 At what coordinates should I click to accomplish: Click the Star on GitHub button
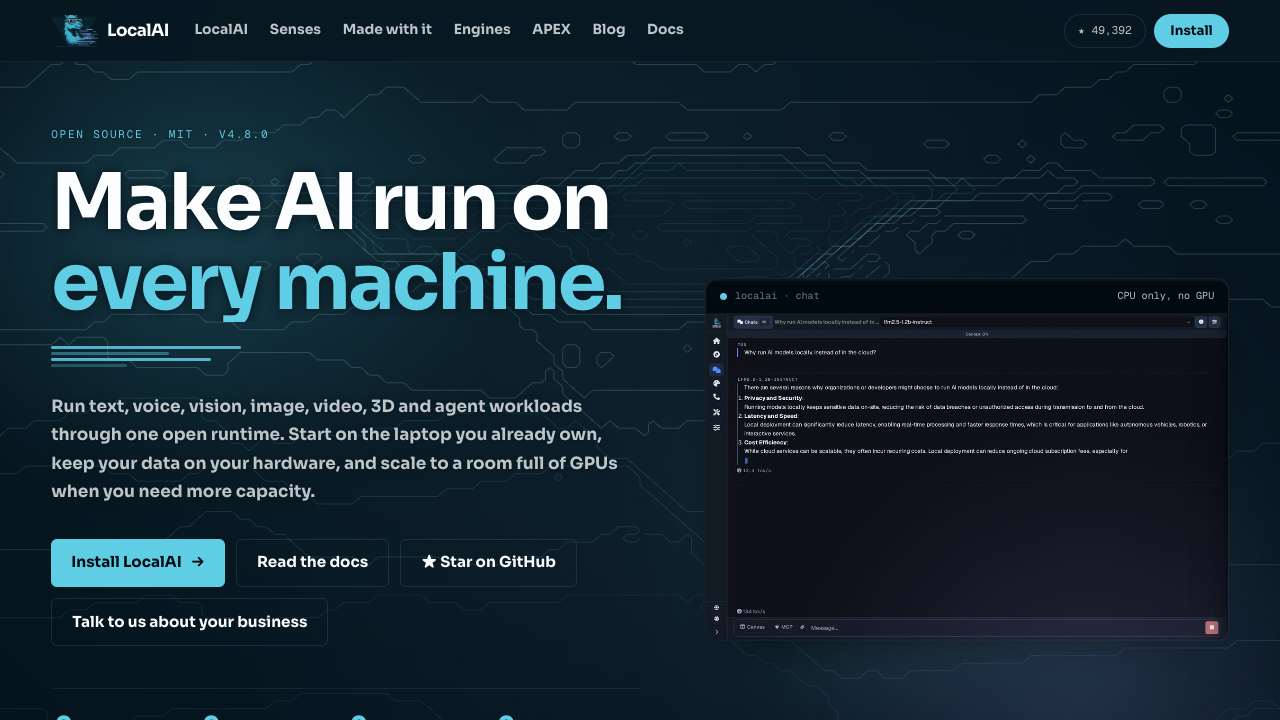tap(488, 563)
